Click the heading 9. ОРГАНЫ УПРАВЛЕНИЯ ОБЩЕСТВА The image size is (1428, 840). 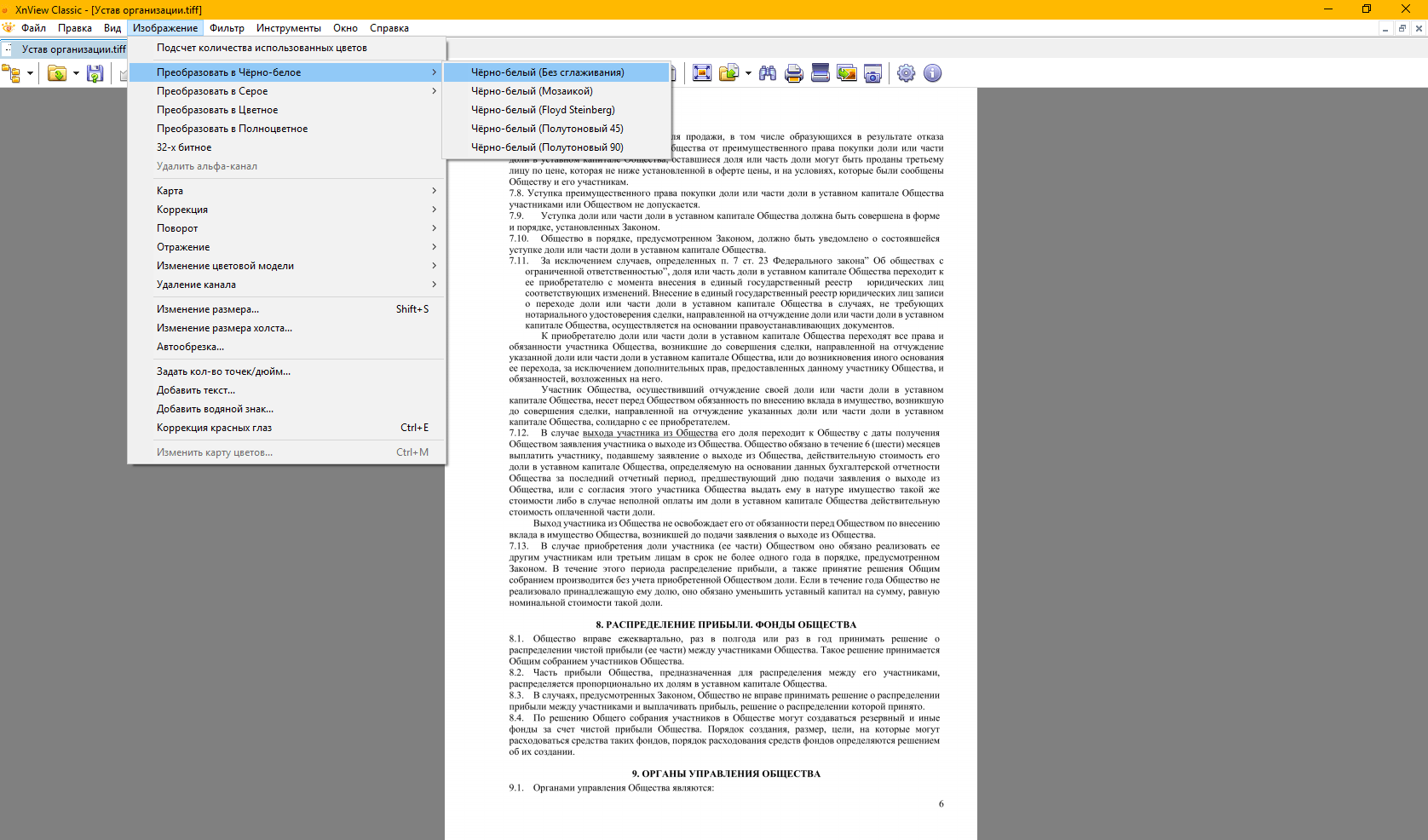[x=726, y=774]
